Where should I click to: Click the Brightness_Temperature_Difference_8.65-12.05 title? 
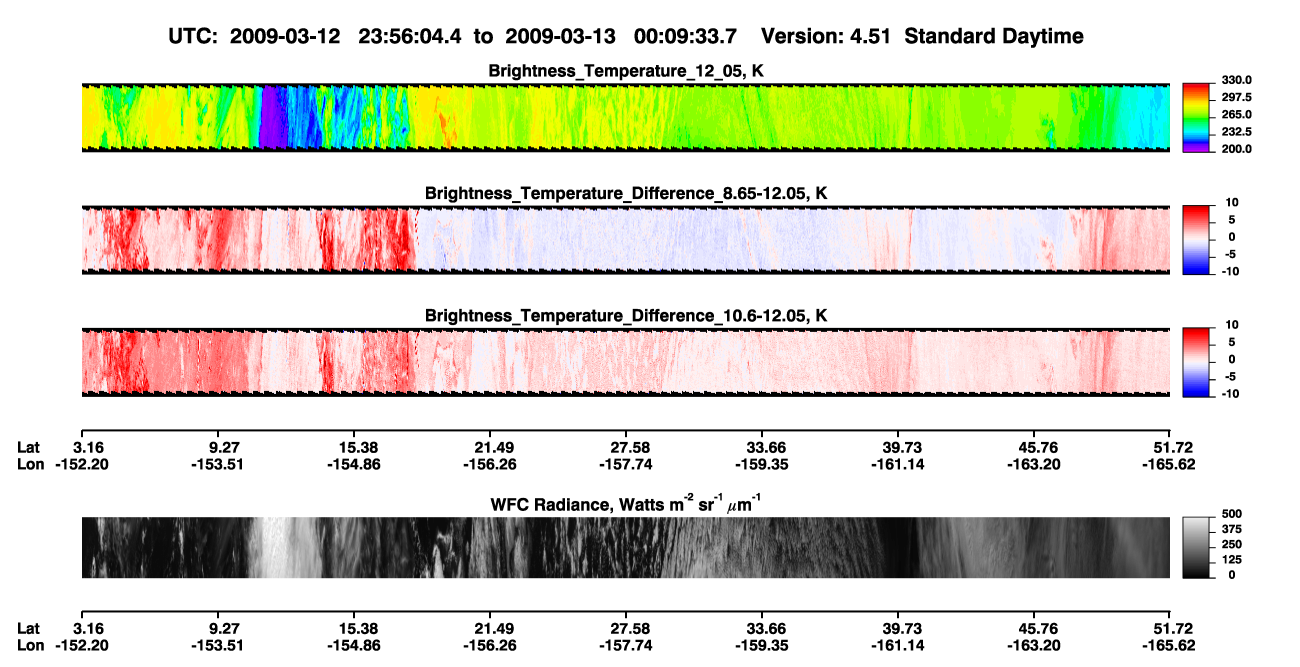pyautogui.click(x=626, y=193)
